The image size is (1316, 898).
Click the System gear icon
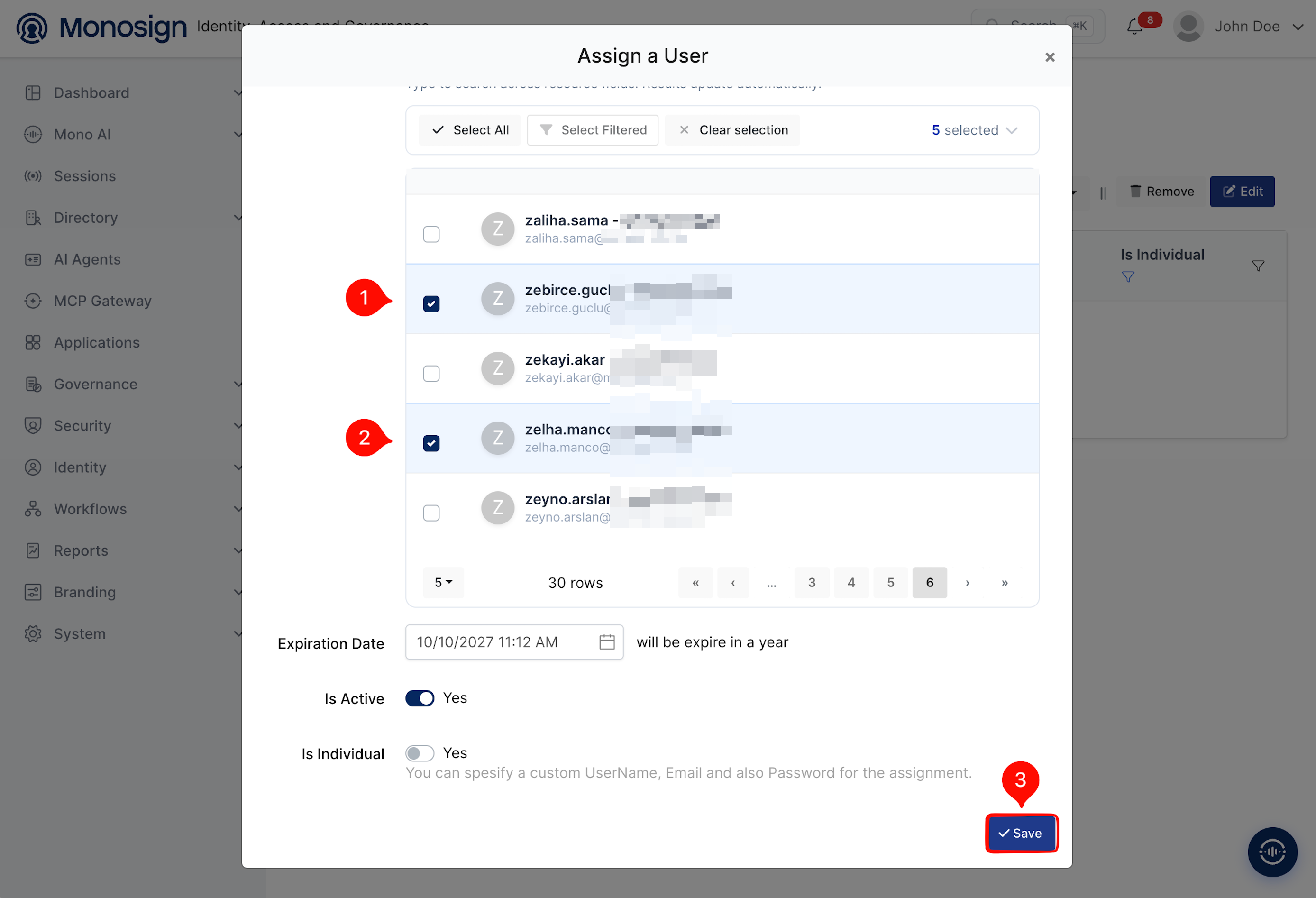pos(33,633)
